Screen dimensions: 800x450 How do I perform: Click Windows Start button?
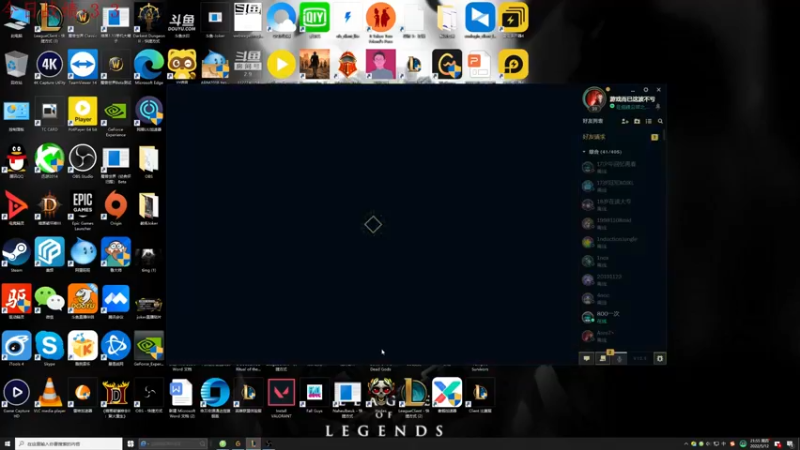click(x=7, y=444)
